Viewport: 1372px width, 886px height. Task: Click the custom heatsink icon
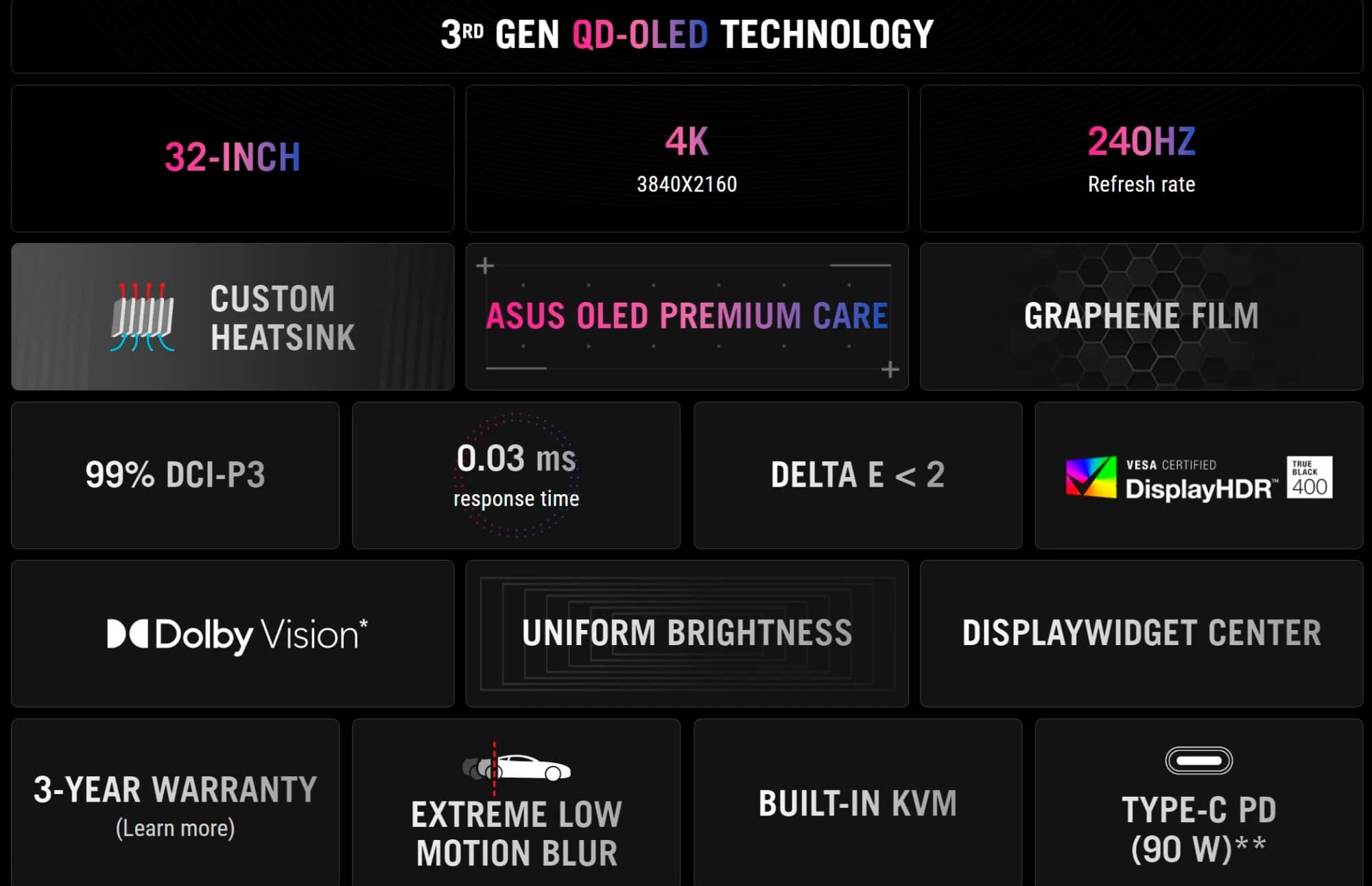143,317
